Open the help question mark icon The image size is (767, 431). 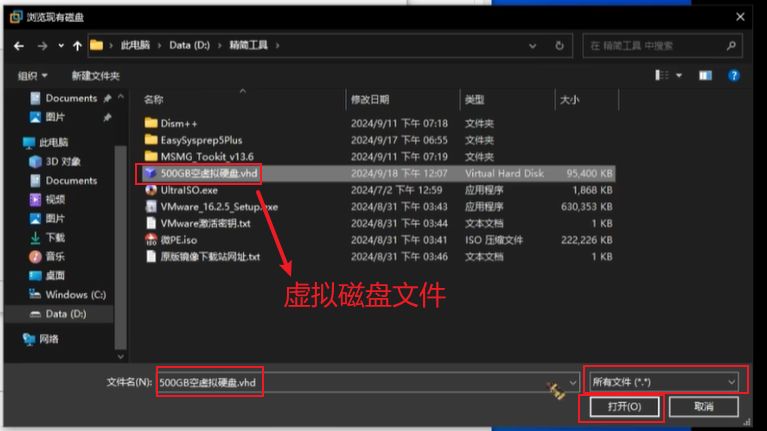(734, 75)
